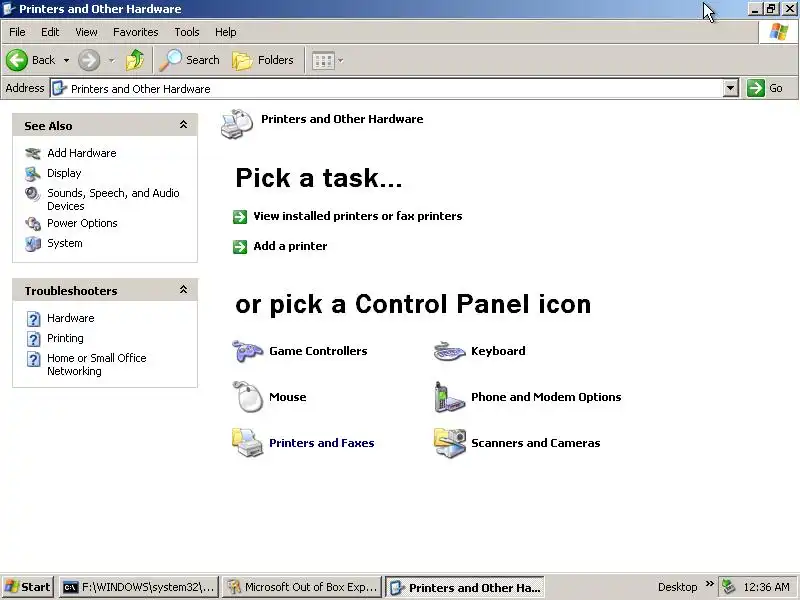Expand the Desktop toolbar chevron
Viewport: 800px width, 600px height.
(x=709, y=583)
